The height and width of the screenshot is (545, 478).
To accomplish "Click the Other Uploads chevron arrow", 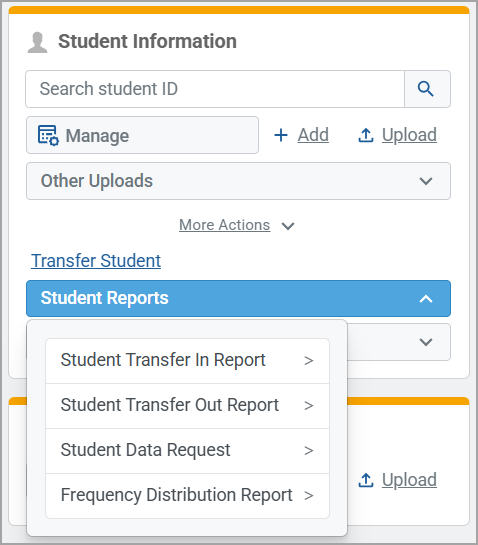I will point(426,181).
